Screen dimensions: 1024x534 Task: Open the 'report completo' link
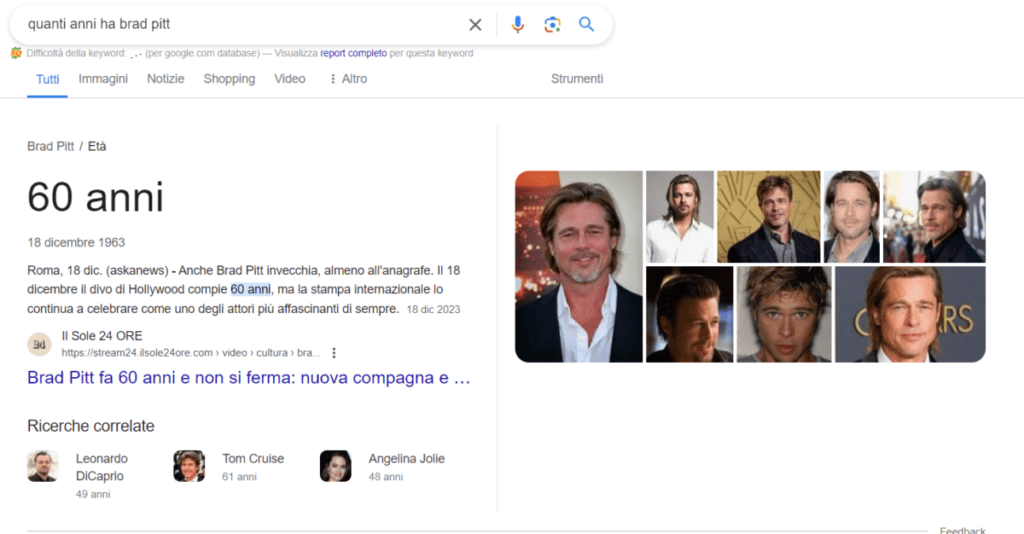pyautogui.click(x=353, y=53)
